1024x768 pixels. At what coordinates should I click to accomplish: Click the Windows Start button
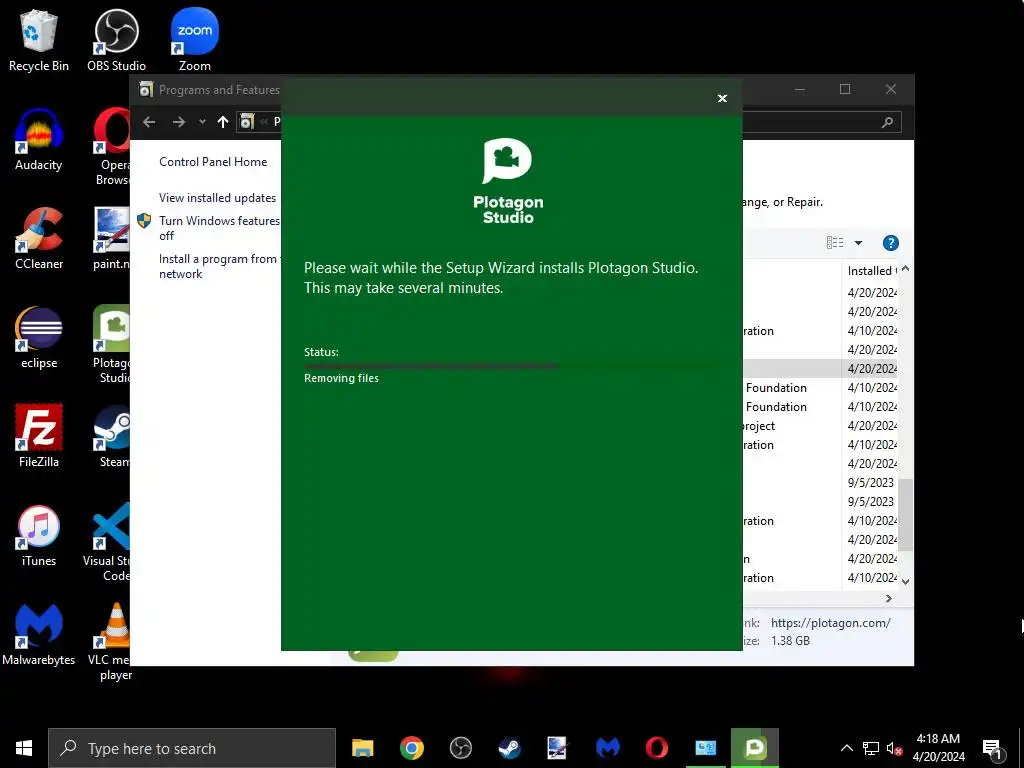pos(24,748)
